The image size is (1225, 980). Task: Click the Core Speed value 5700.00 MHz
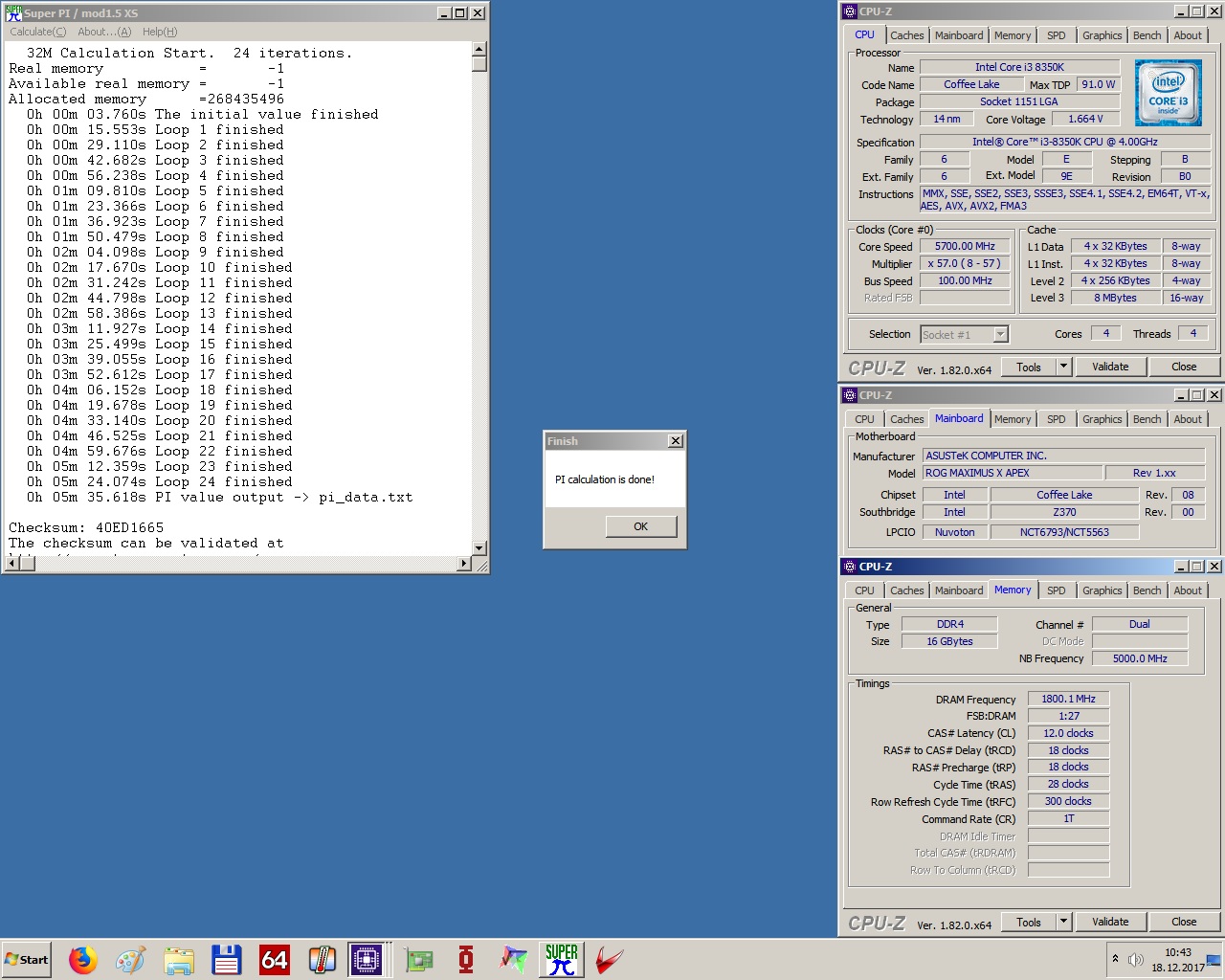pyautogui.click(x=965, y=246)
